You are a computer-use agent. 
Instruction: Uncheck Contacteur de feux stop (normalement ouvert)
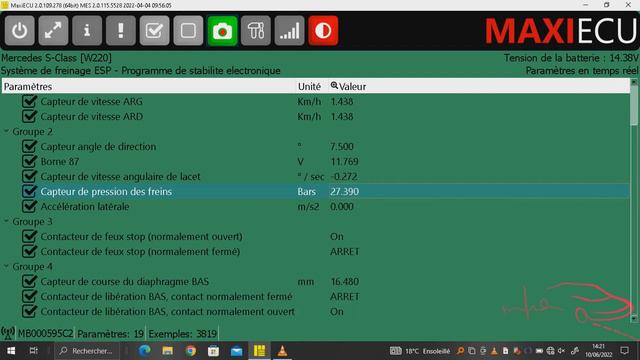(x=29, y=236)
